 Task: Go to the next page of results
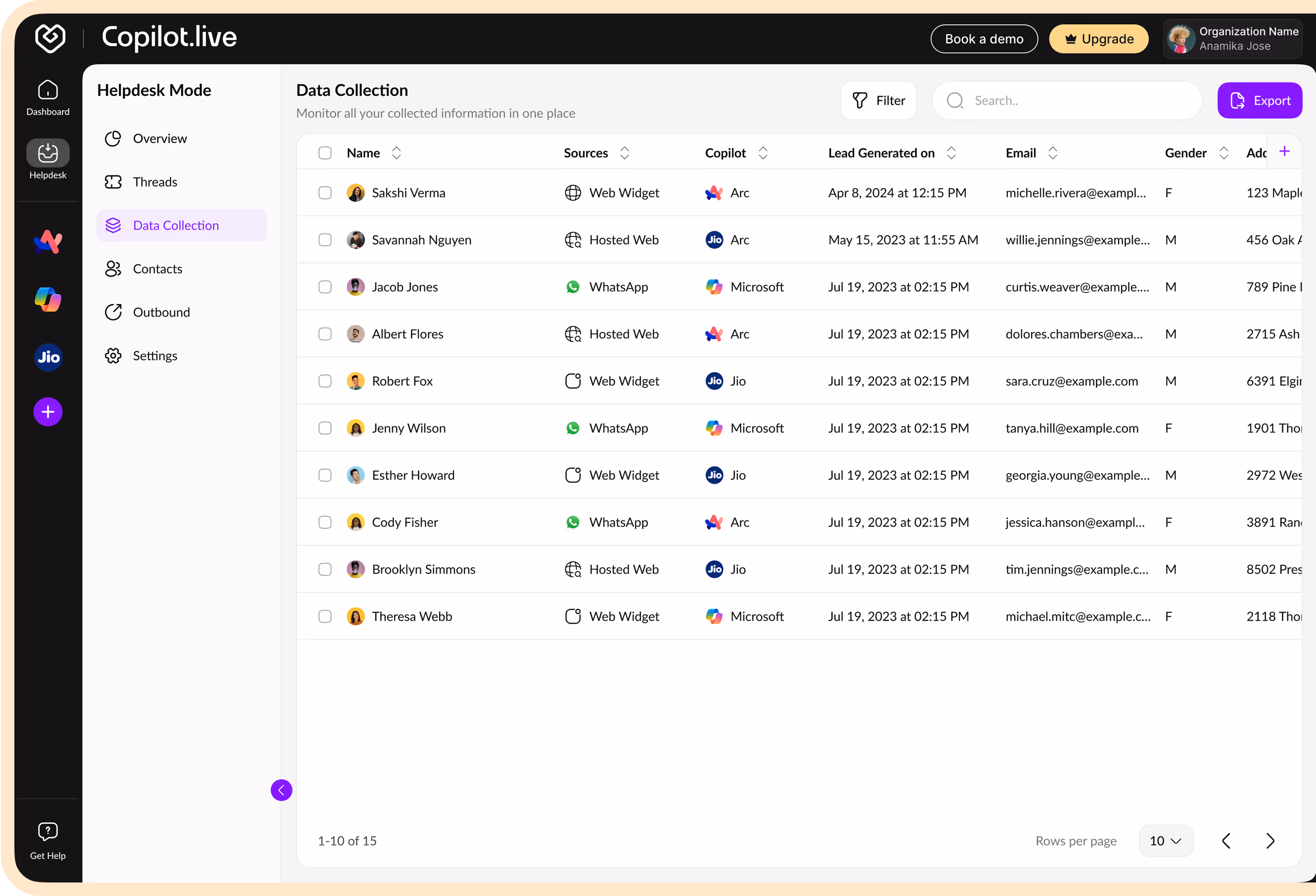pyautogui.click(x=1270, y=841)
